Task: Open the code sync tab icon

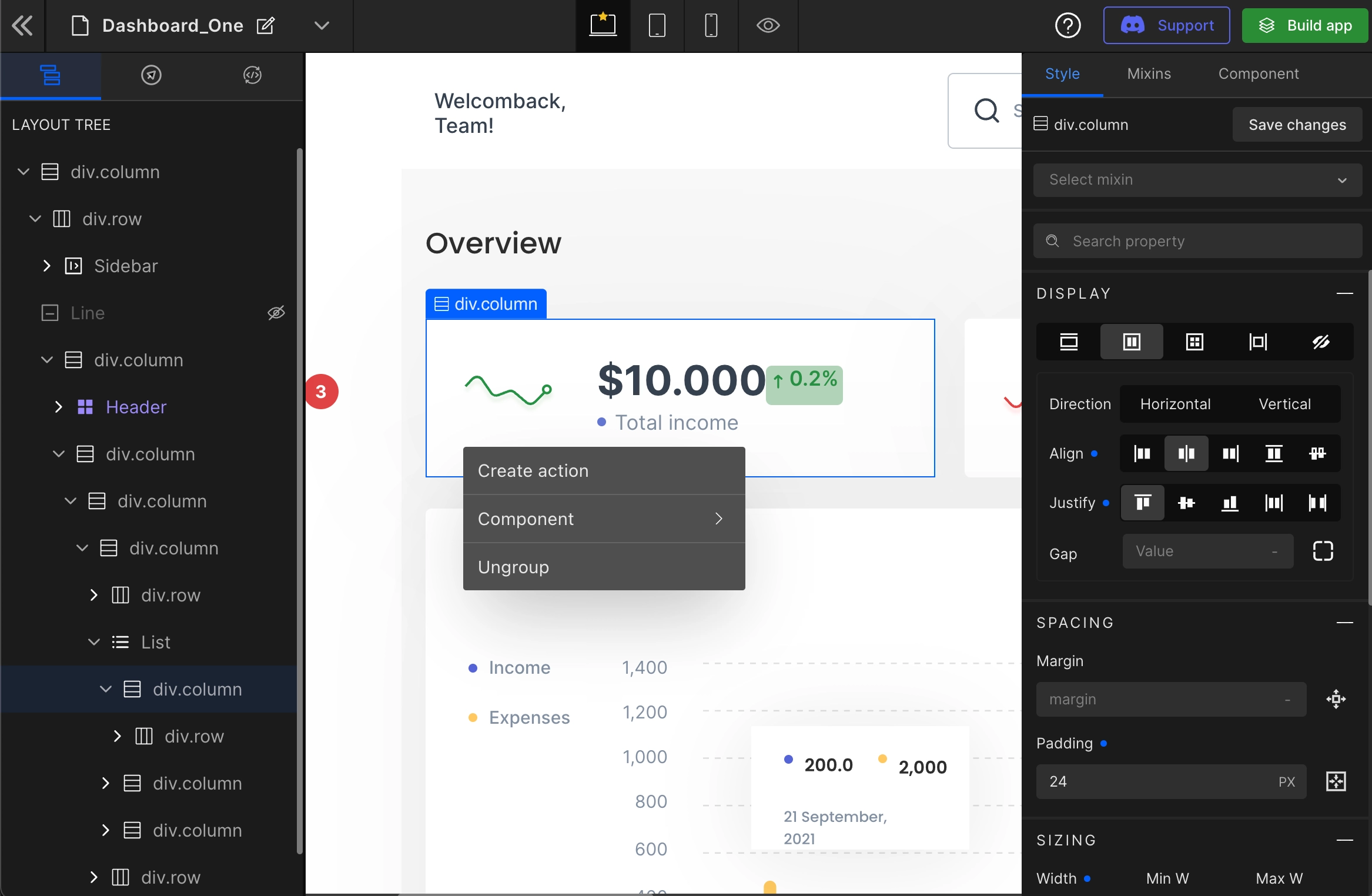Action: coord(252,75)
